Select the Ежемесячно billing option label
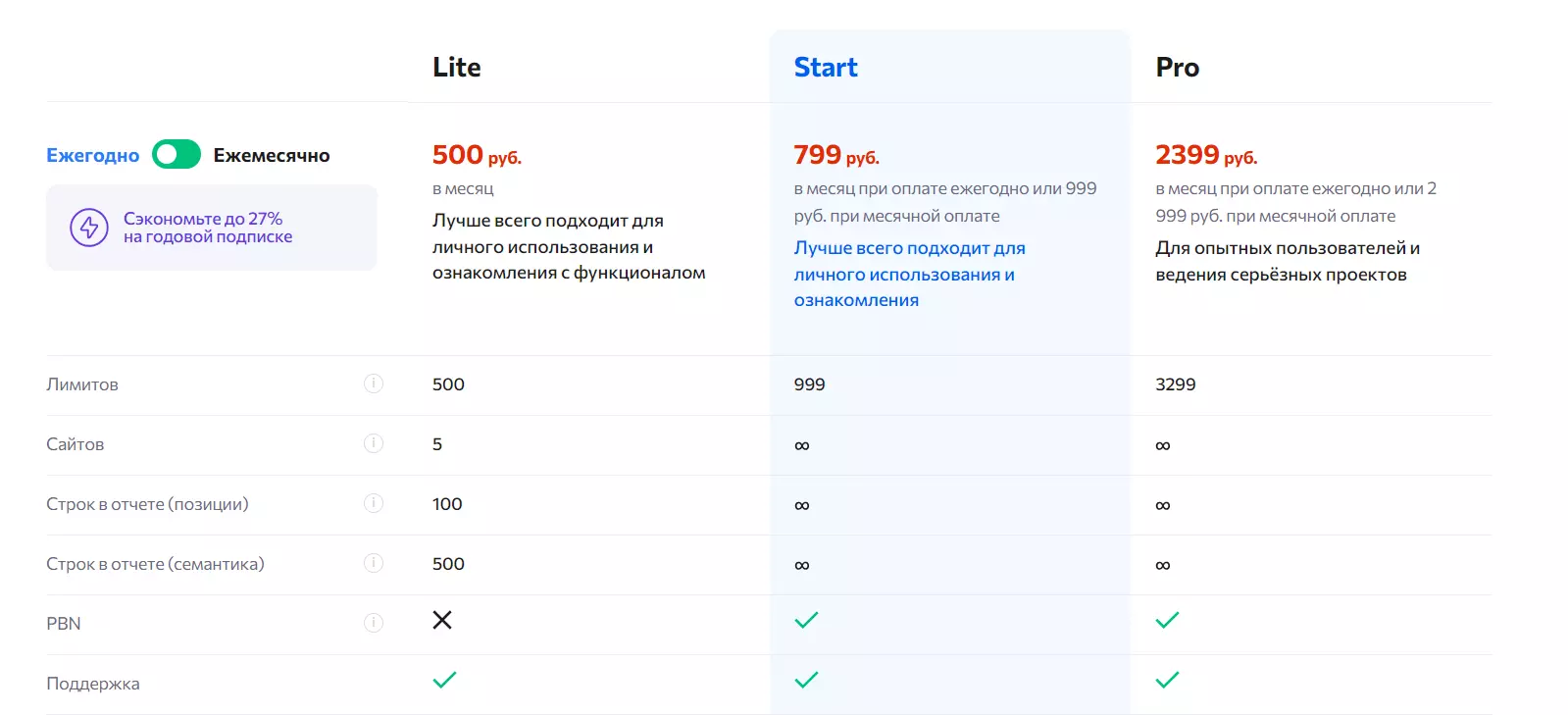The height and width of the screenshot is (715, 1568). pos(272,156)
